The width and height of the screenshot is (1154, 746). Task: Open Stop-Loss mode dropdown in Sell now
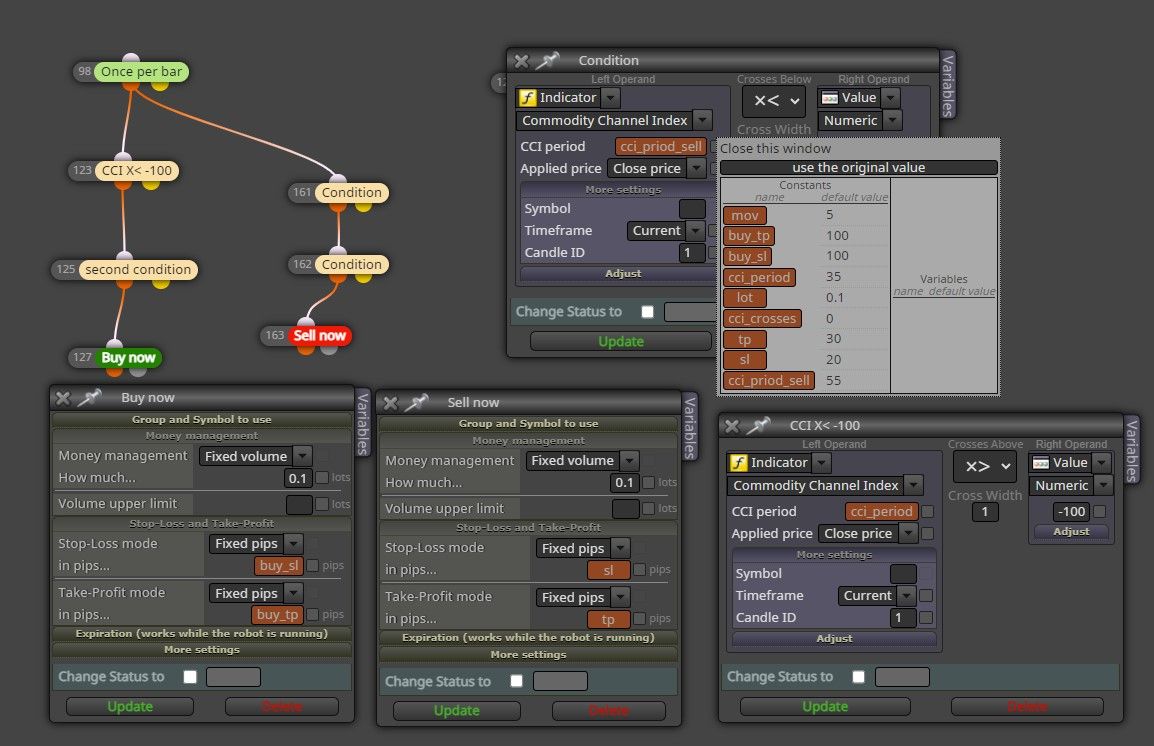583,548
